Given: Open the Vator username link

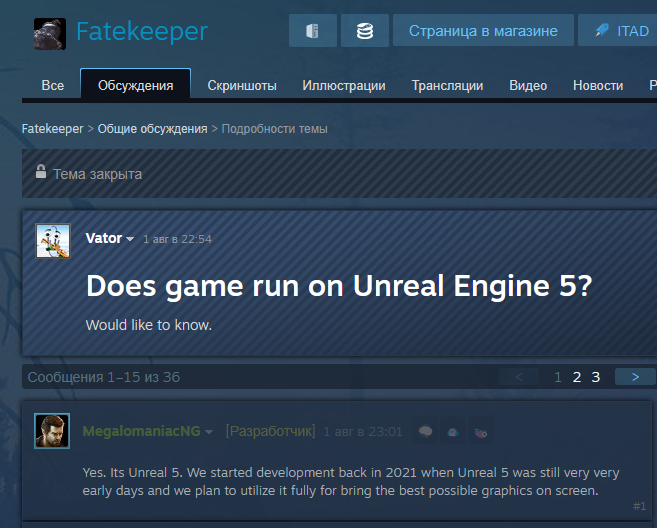Looking at the screenshot, I should coord(103,238).
